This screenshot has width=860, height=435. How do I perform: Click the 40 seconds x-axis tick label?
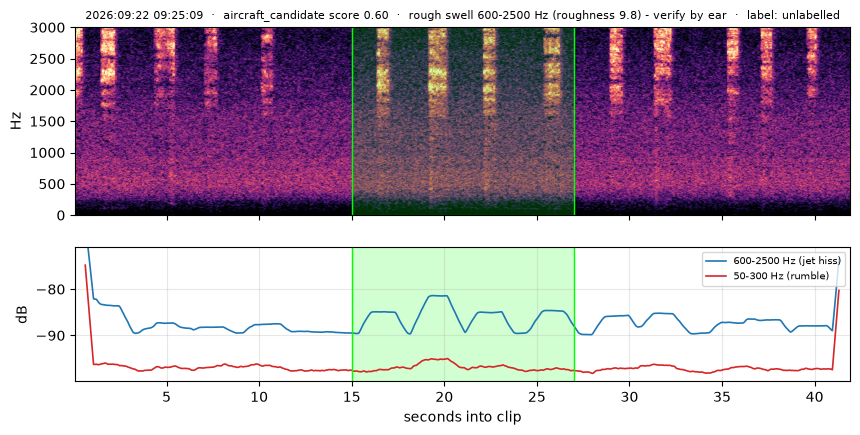click(x=815, y=396)
